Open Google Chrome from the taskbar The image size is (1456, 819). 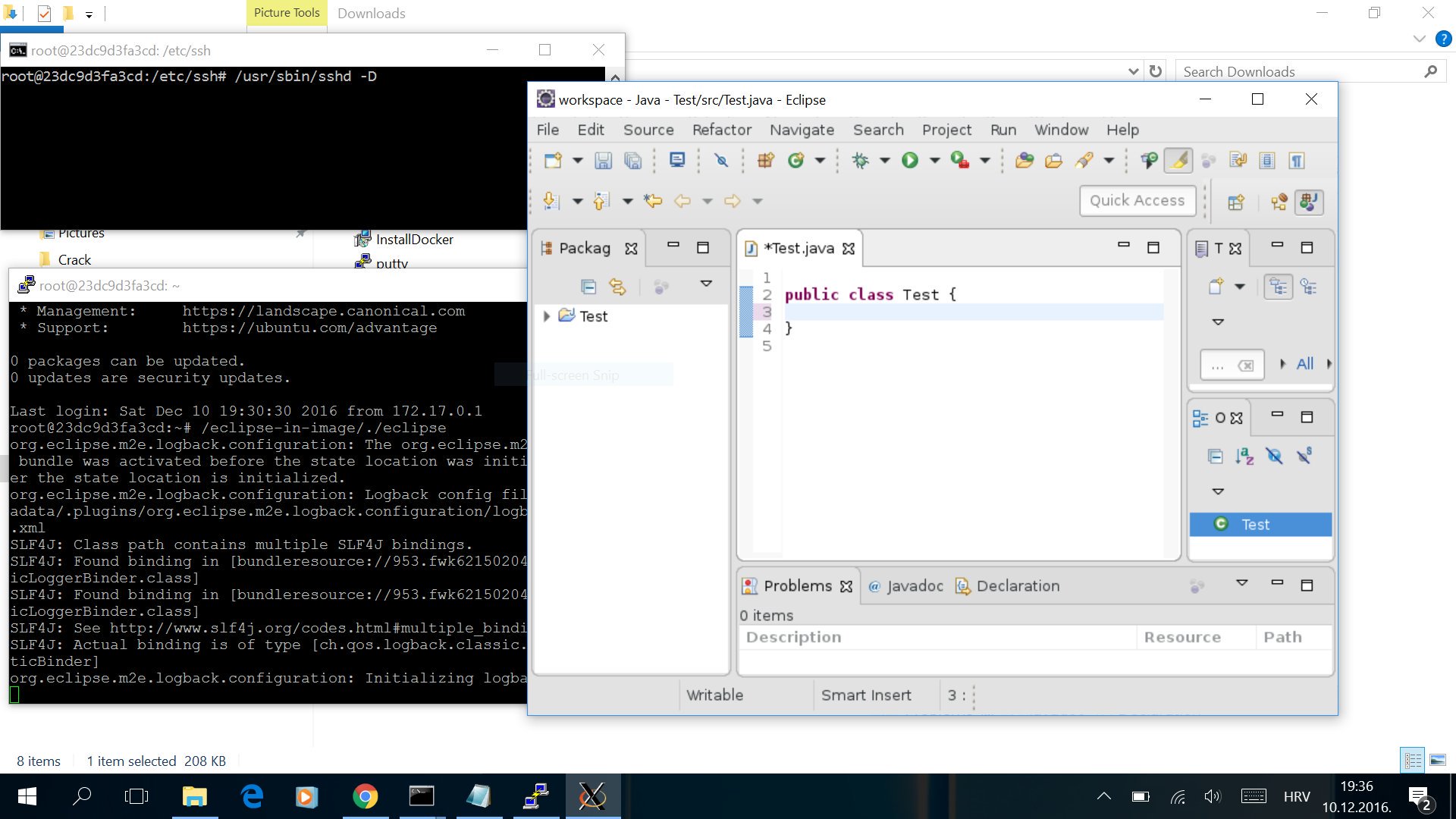click(365, 796)
